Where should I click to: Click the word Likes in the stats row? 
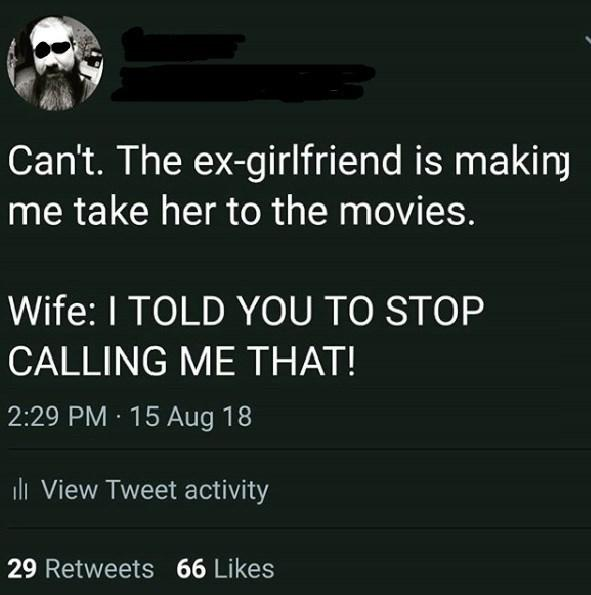[244, 569]
